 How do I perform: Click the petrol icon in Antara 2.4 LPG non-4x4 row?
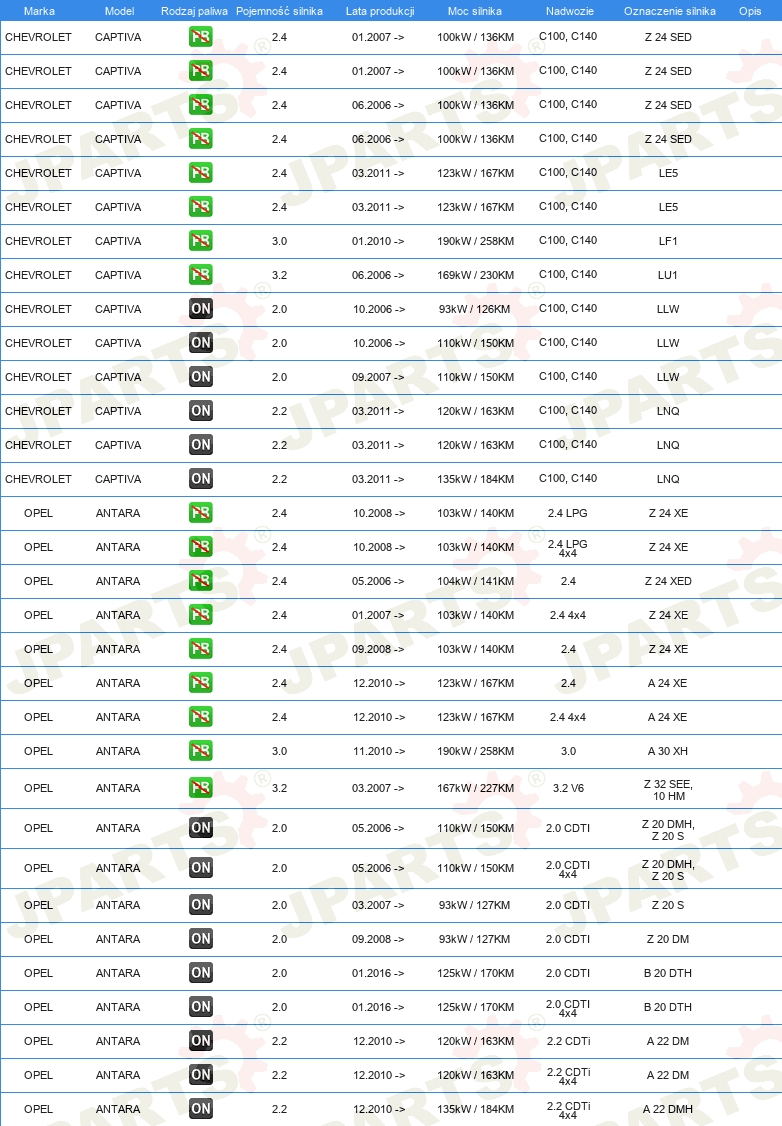coord(200,513)
